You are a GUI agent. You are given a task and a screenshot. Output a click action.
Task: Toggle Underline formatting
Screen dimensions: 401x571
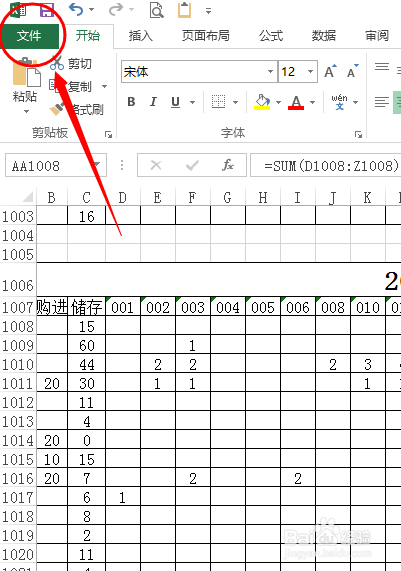coord(176,102)
